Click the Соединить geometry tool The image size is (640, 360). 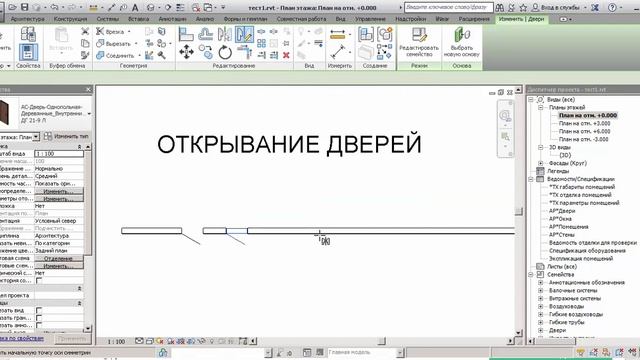[x=116, y=56]
